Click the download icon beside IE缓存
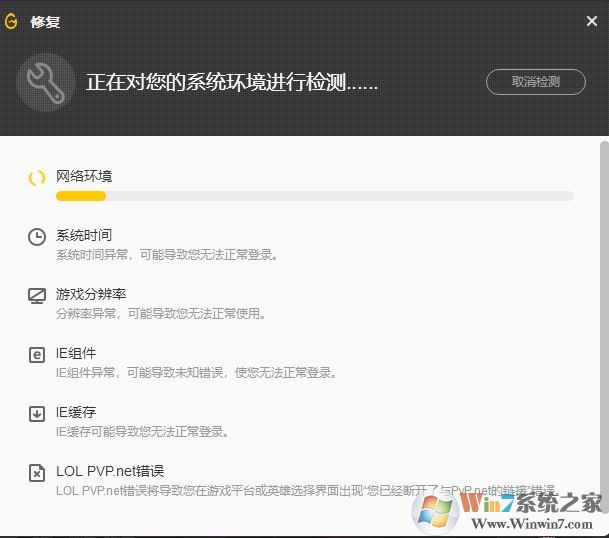 37,414
